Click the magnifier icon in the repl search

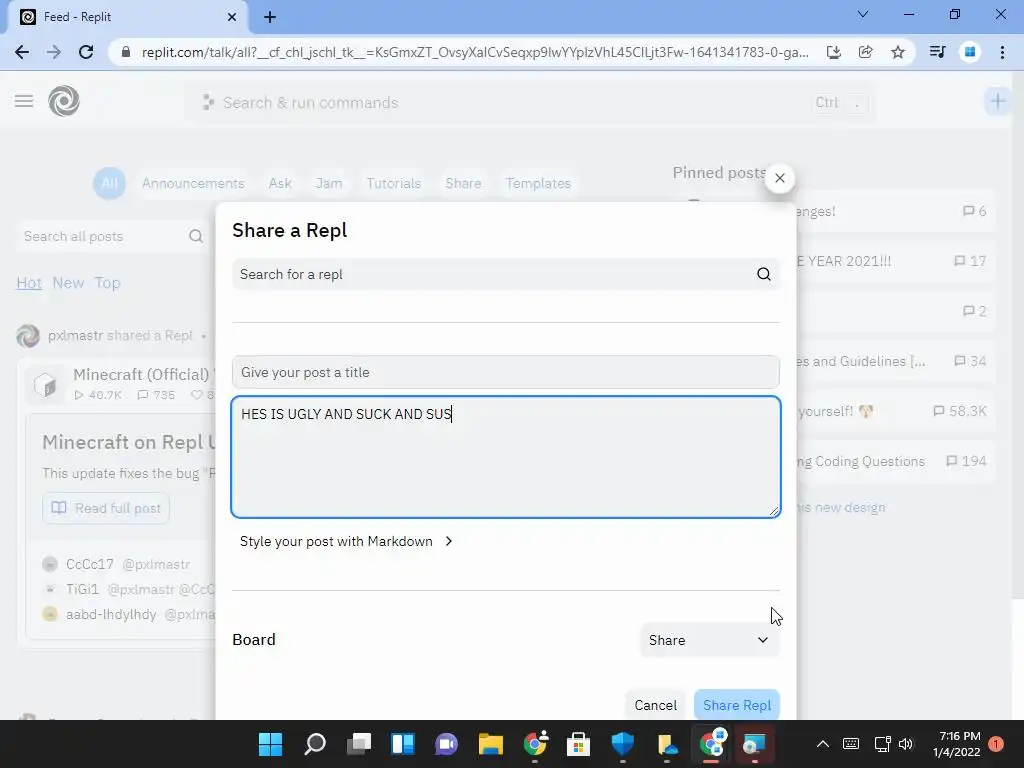[763, 274]
